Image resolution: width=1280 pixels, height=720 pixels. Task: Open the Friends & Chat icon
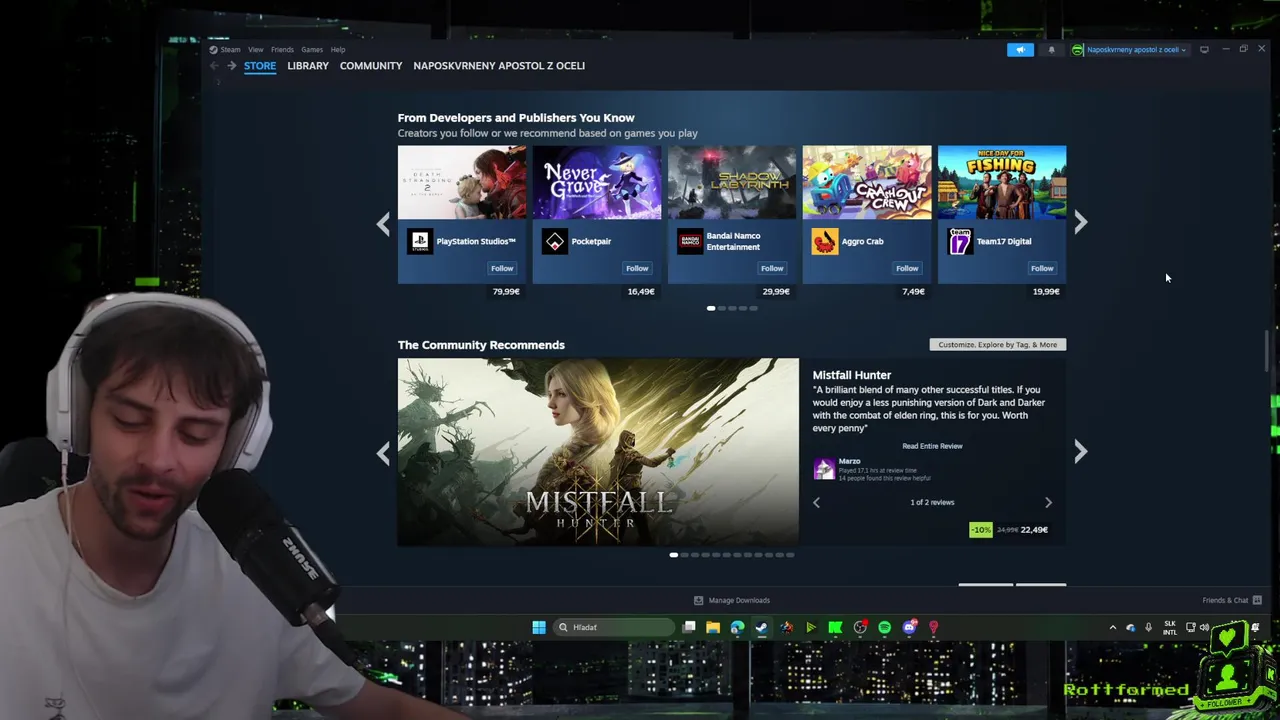[x=1257, y=600]
